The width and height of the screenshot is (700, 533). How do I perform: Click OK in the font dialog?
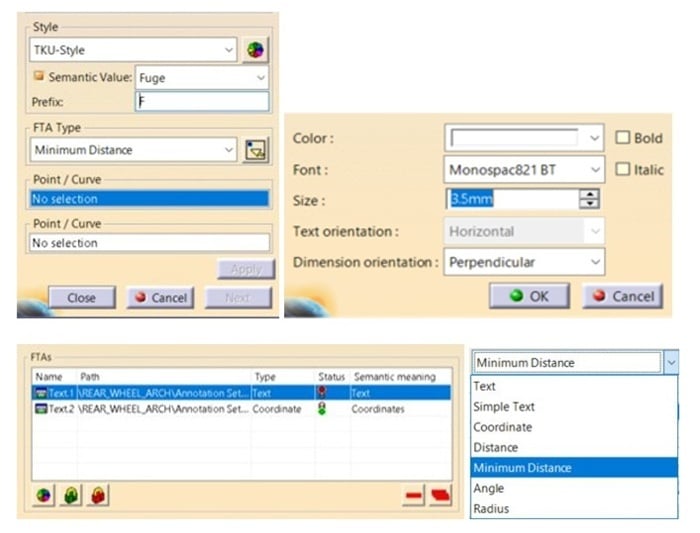[529, 296]
